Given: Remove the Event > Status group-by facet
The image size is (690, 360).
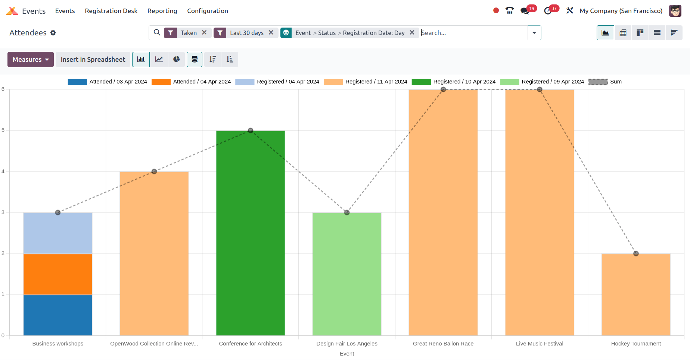Looking at the screenshot, I should tap(412, 33).
